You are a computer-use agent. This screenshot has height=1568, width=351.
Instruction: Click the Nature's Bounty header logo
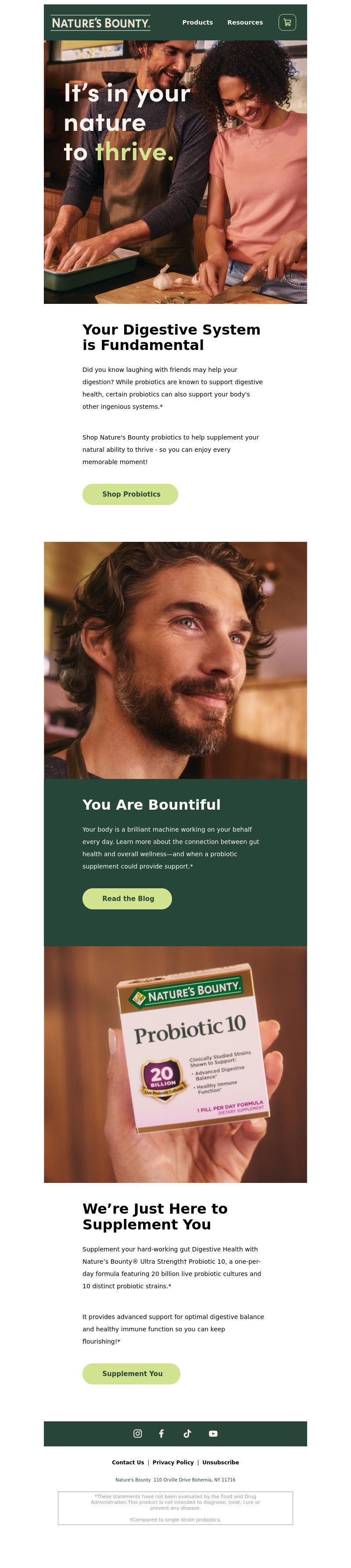pyautogui.click(x=101, y=23)
